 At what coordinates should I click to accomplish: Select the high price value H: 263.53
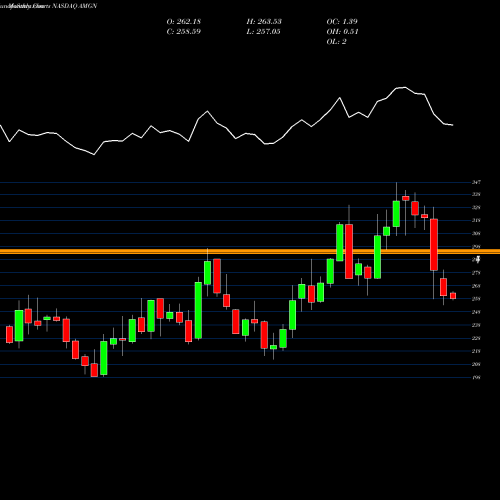pyautogui.click(x=264, y=22)
